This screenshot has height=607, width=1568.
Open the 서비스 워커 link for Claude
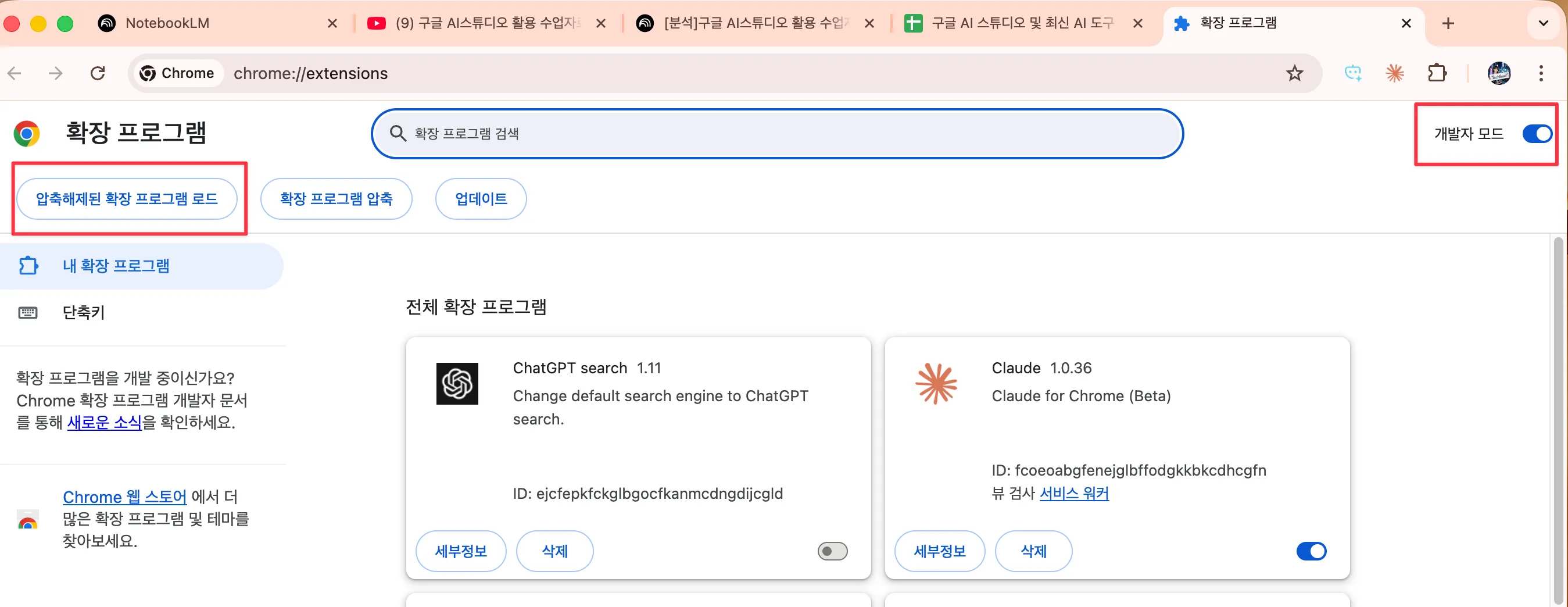(x=1074, y=493)
